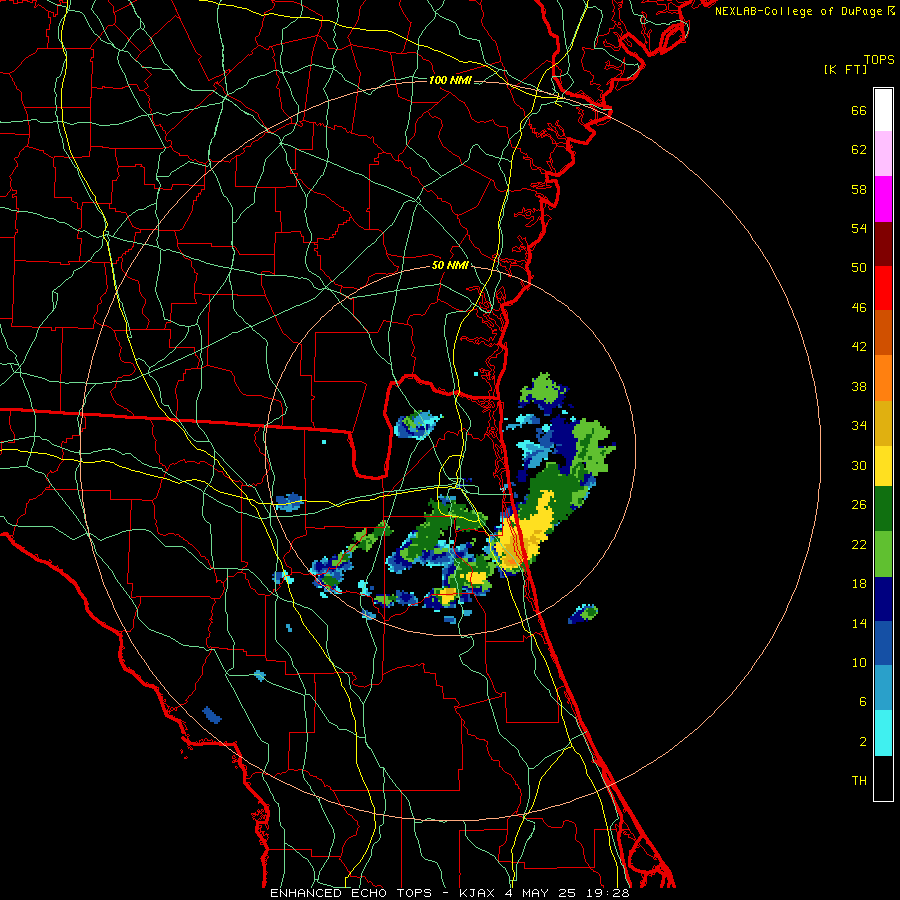900x900 pixels.
Task: Click the legend value 66
Action: [x=859, y=111]
